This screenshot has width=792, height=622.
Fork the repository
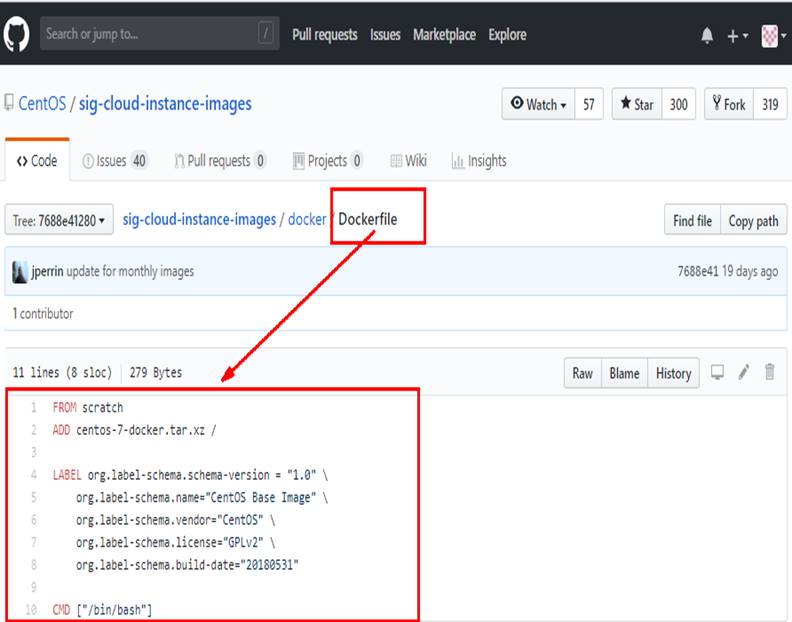(729, 104)
